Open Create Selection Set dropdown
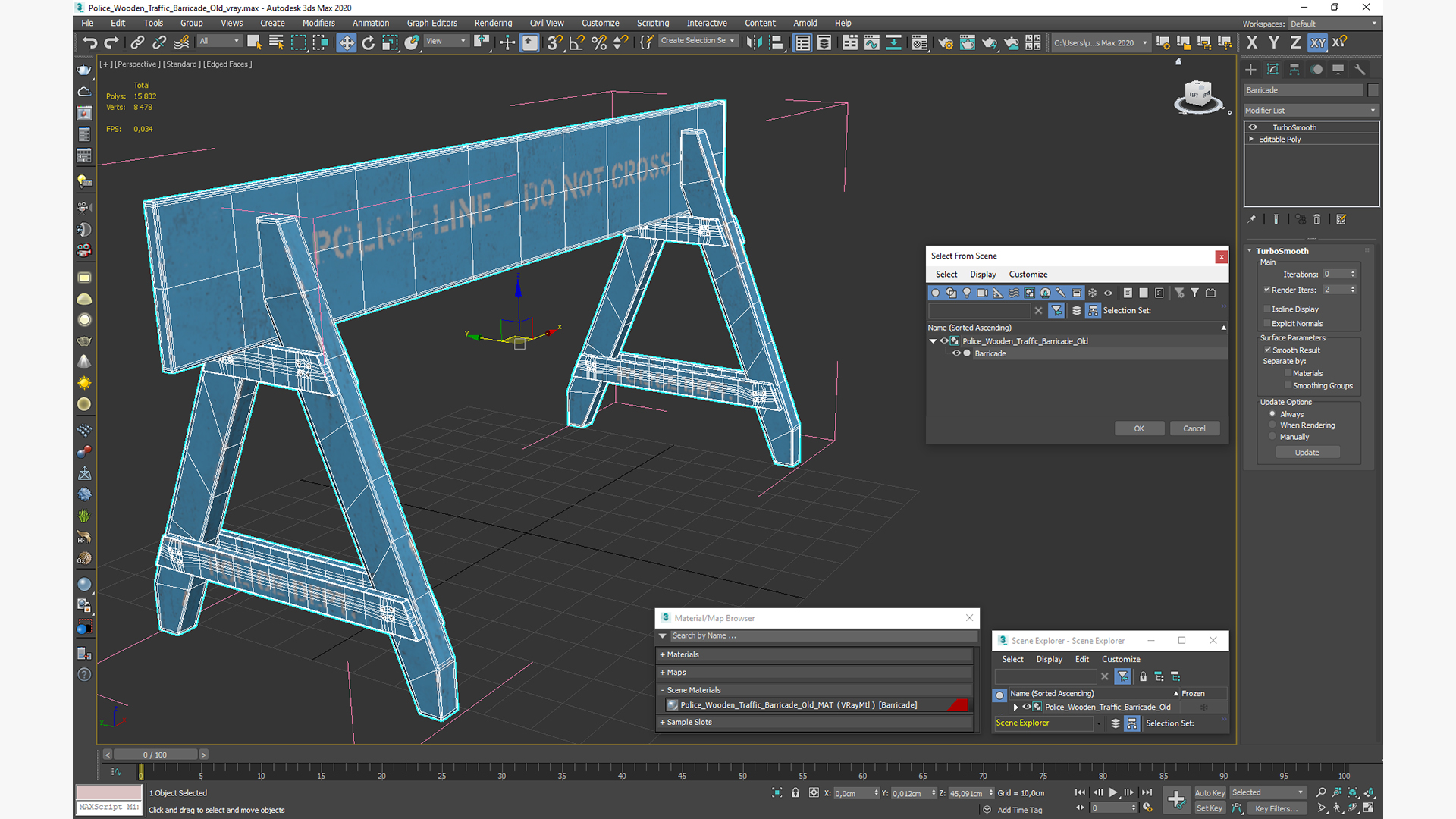 tap(697, 41)
